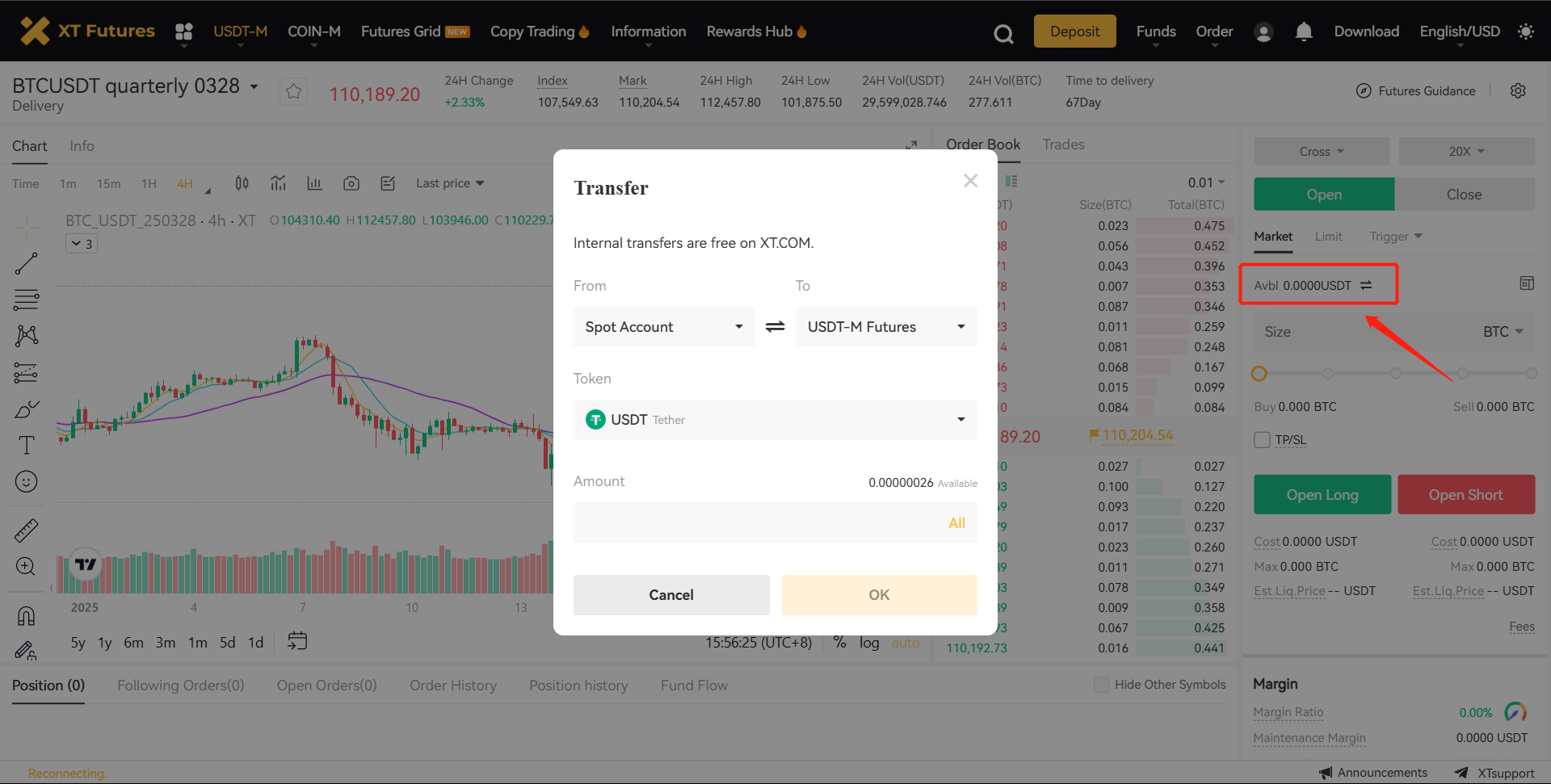Open the brush drawing tool
The width and height of the screenshot is (1551, 784).
pyautogui.click(x=26, y=409)
